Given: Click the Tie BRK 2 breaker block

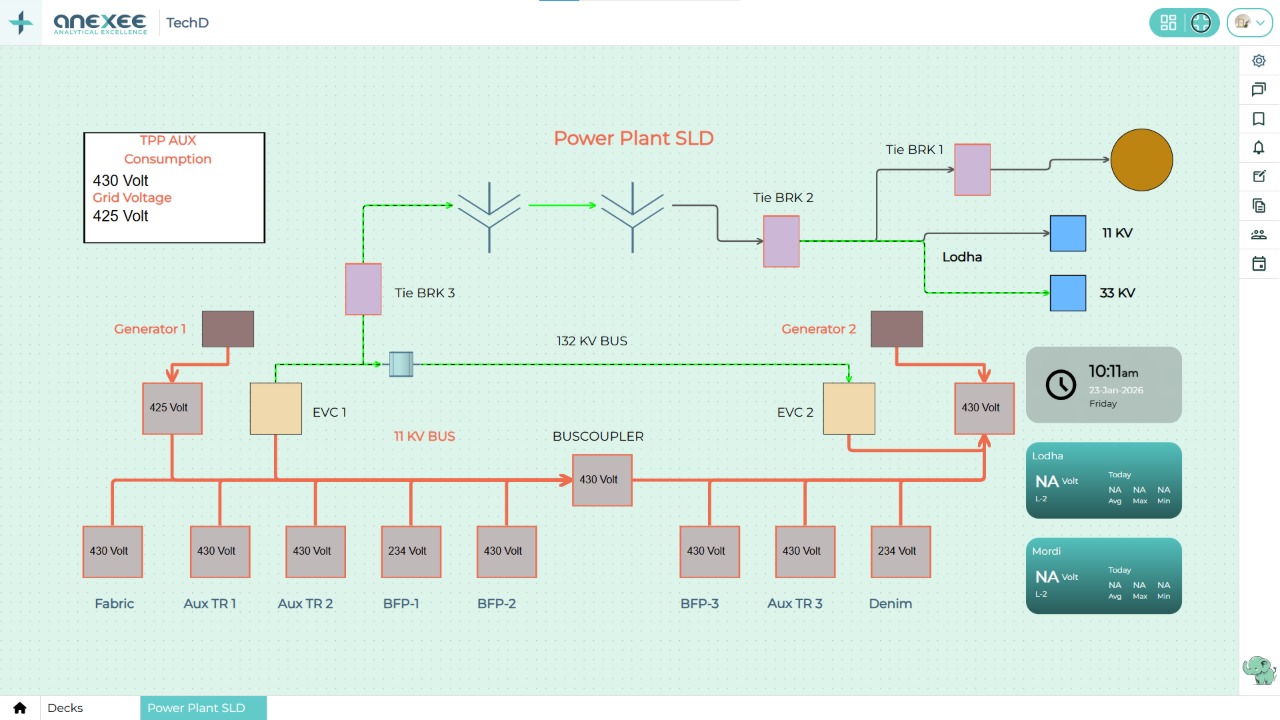Looking at the screenshot, I should (781, 240).
